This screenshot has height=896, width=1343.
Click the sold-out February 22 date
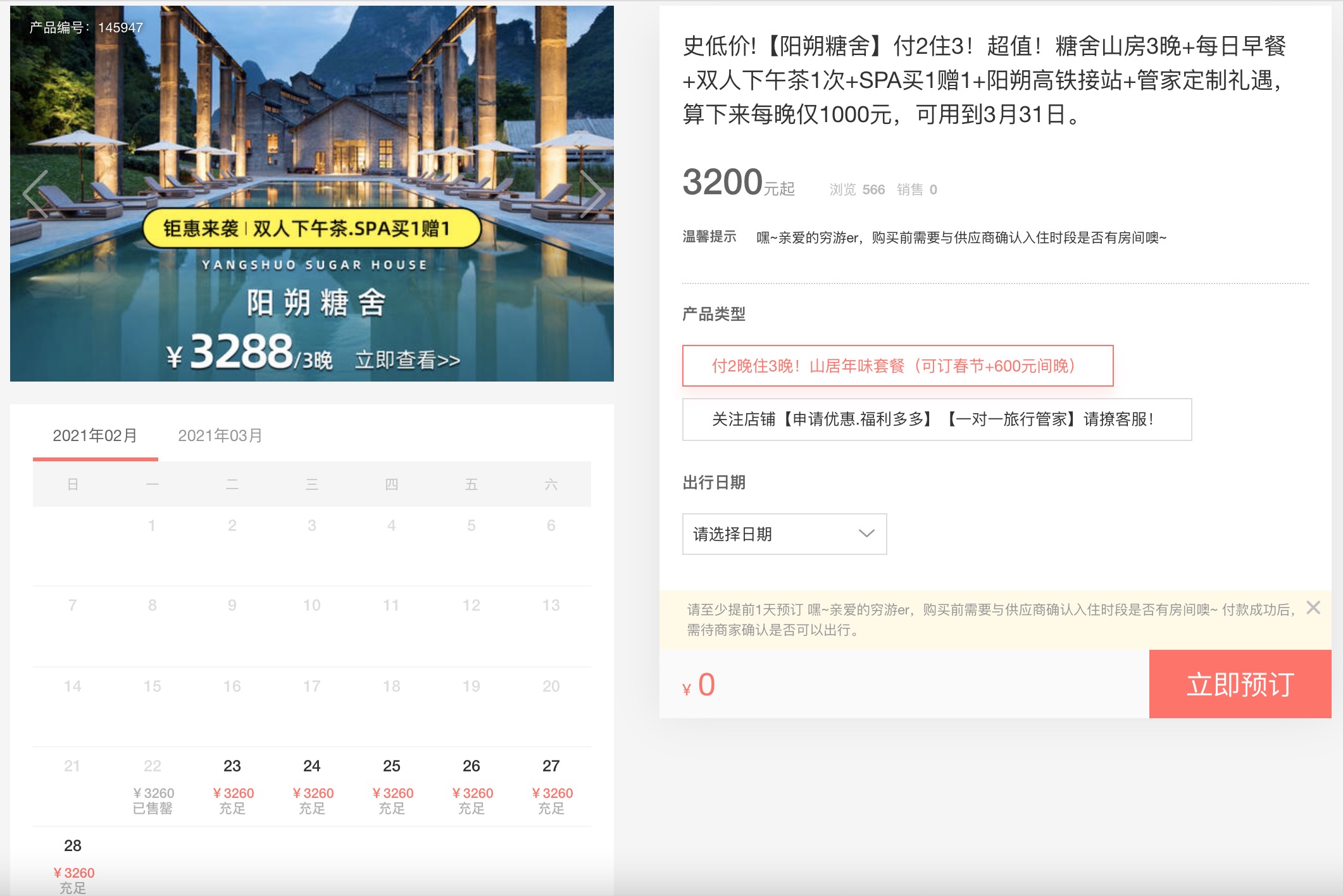(153, 787)
